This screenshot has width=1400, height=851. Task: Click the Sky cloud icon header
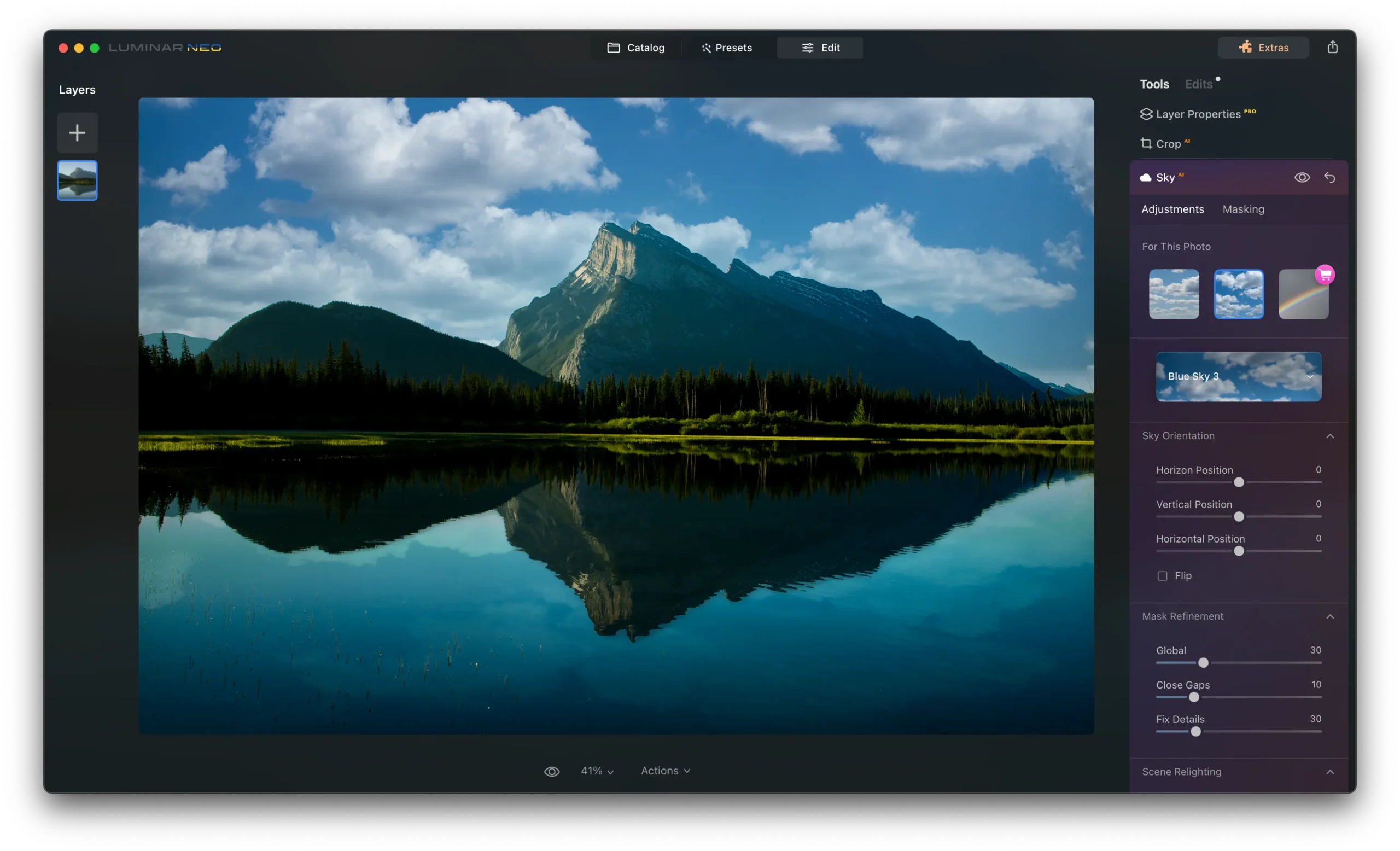[1146, 177]
